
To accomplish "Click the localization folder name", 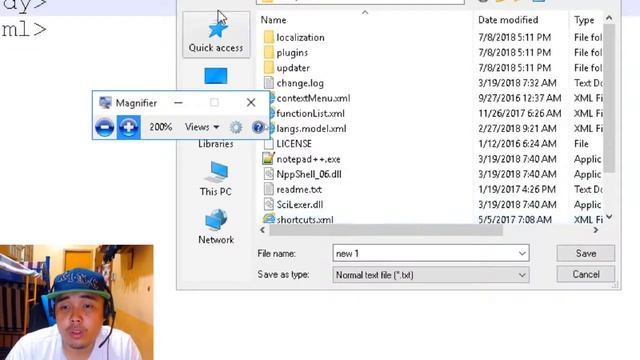I will point(300,37).
